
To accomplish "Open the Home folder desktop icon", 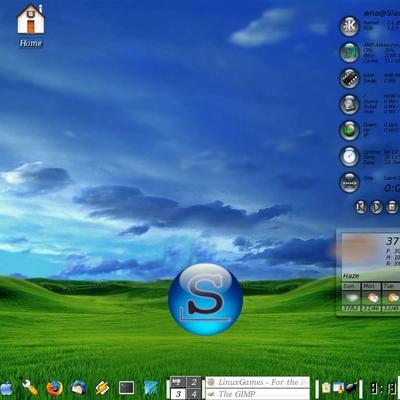I will pos(31,25).
